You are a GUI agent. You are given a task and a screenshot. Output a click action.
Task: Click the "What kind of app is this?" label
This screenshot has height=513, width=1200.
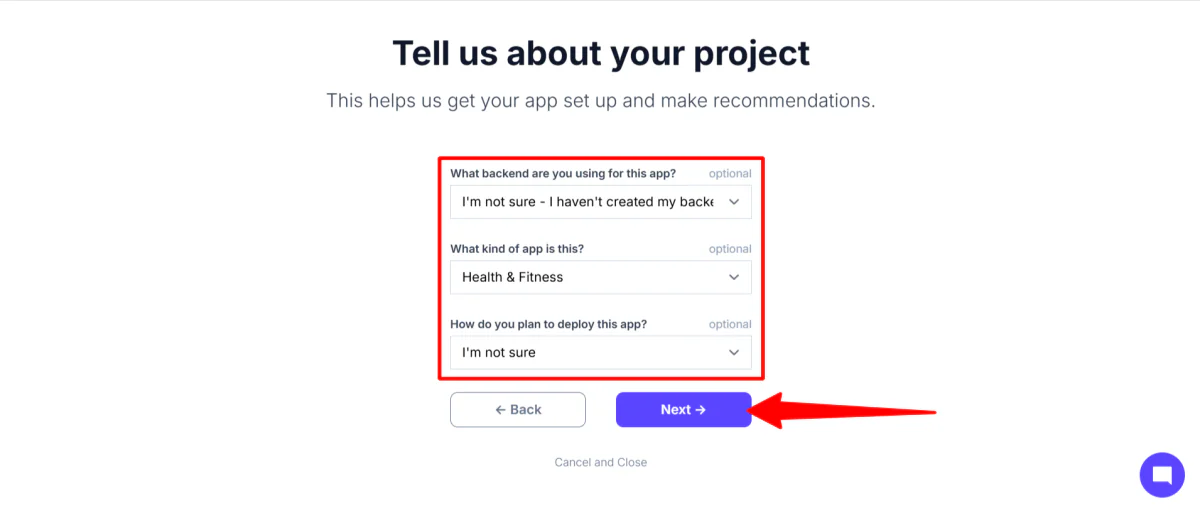[x=517, y=249]
